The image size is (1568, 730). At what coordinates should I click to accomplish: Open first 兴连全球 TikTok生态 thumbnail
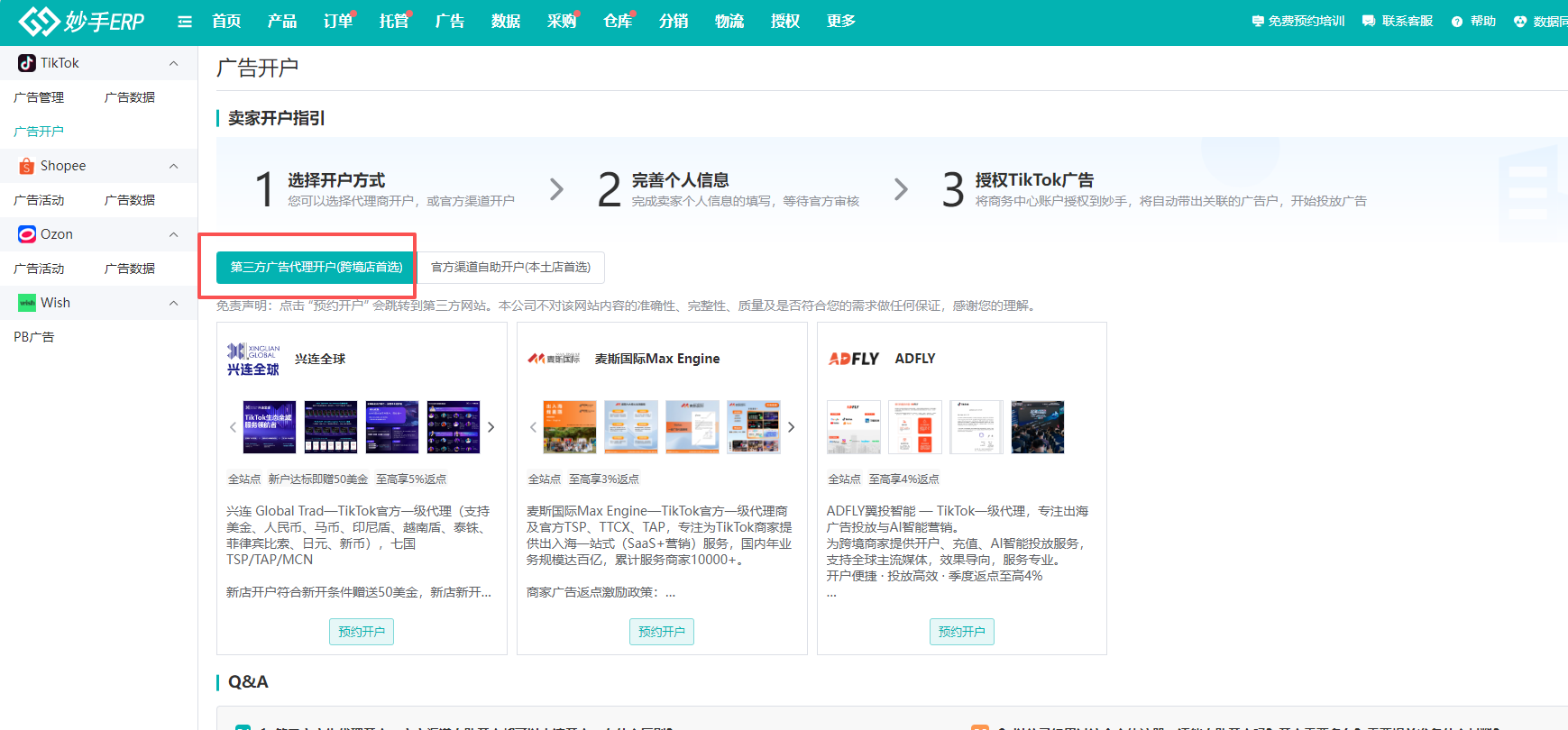[x=270, y=427]
